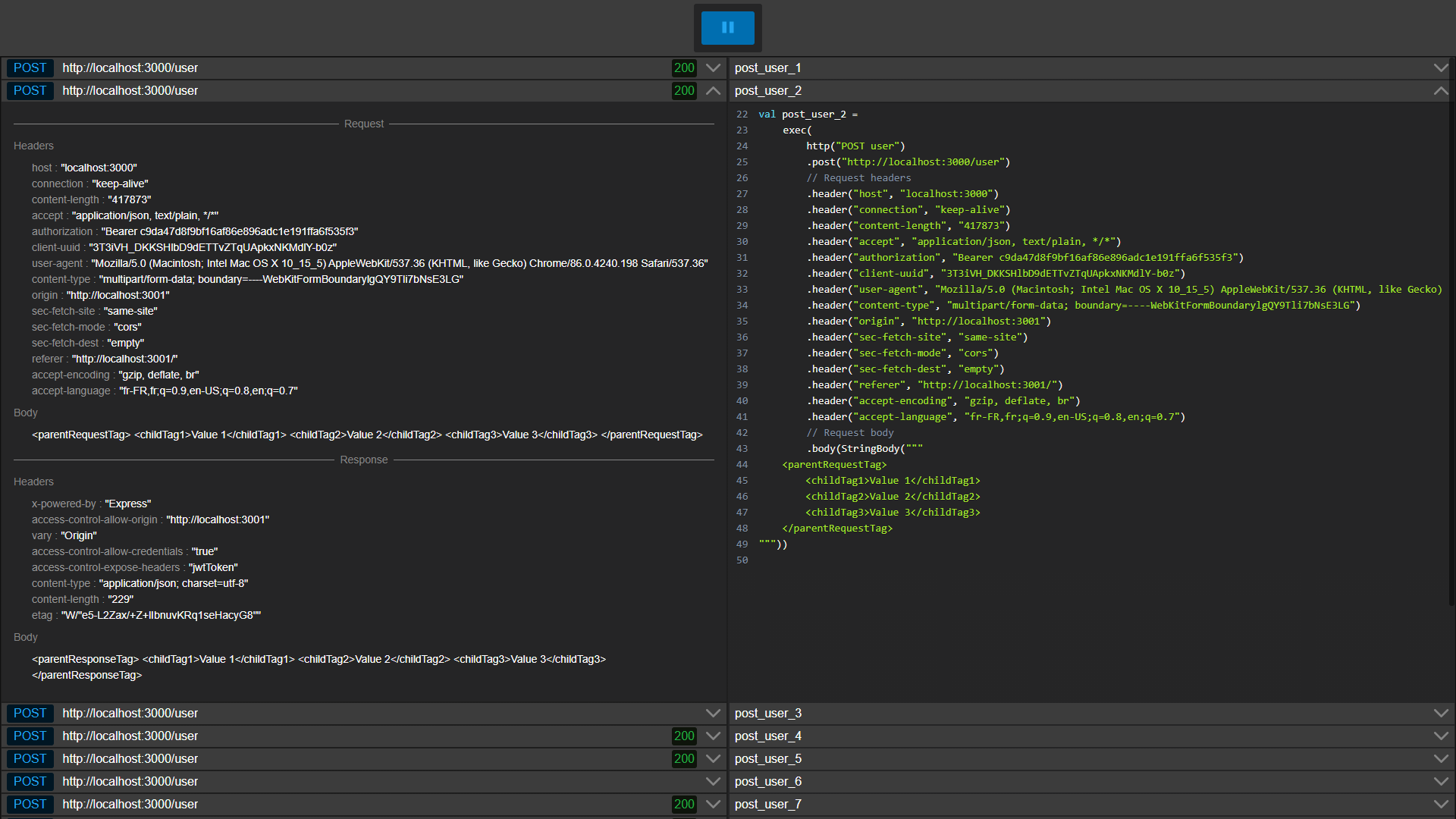Click code line 31 authorization header
1456x819 pixels.
click(1025, 258)
